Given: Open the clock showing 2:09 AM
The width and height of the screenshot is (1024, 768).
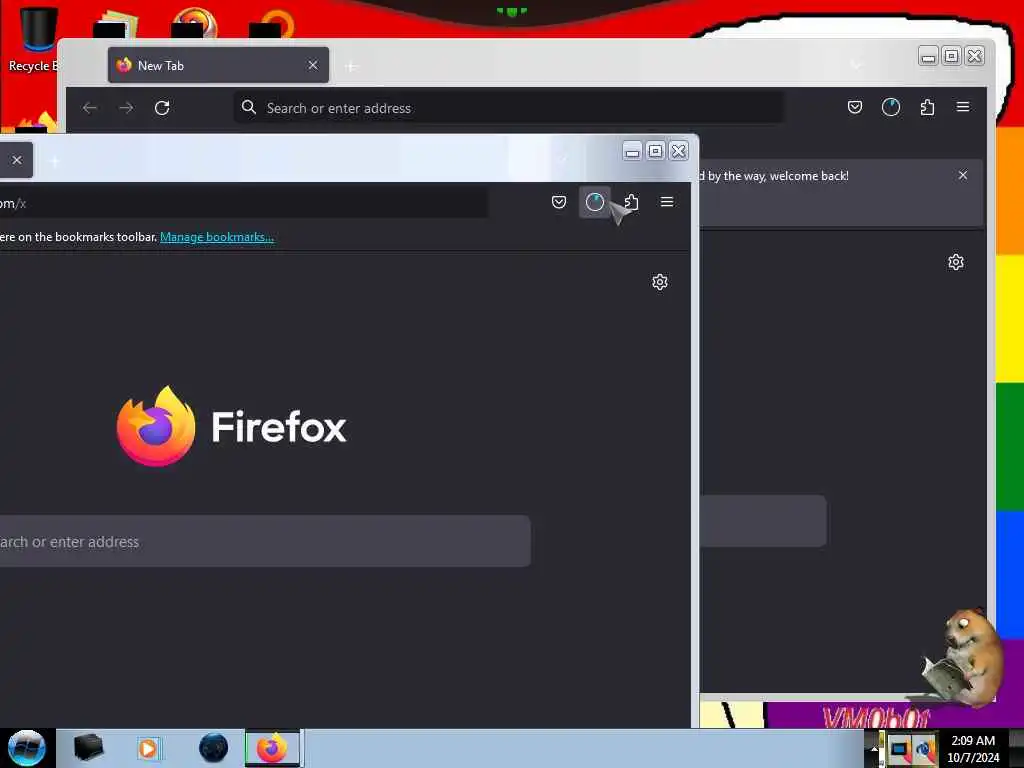Looking at the screenshot, I should (973, 749).
